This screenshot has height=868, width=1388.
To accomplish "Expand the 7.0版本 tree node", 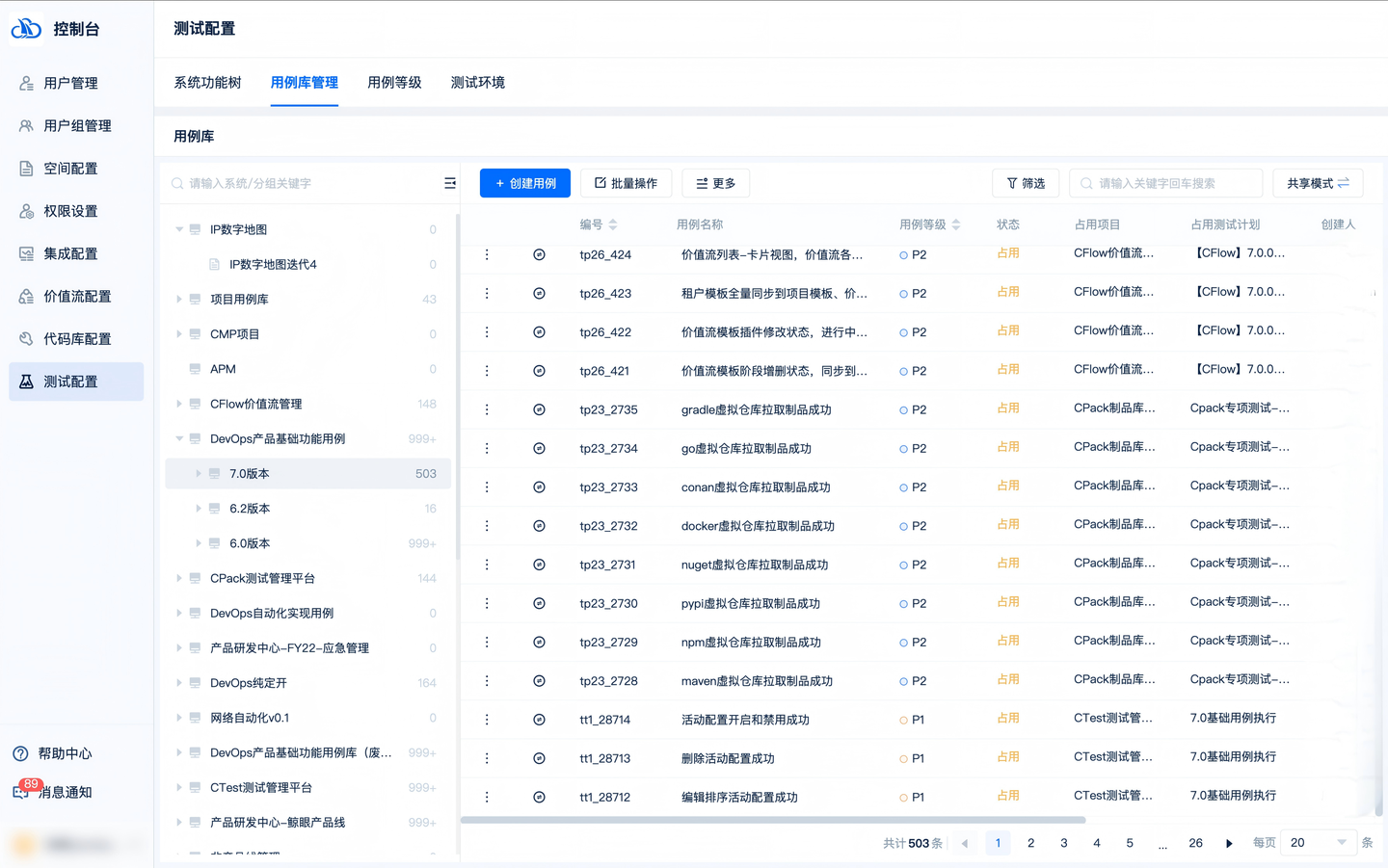I will tap(199, 474).
